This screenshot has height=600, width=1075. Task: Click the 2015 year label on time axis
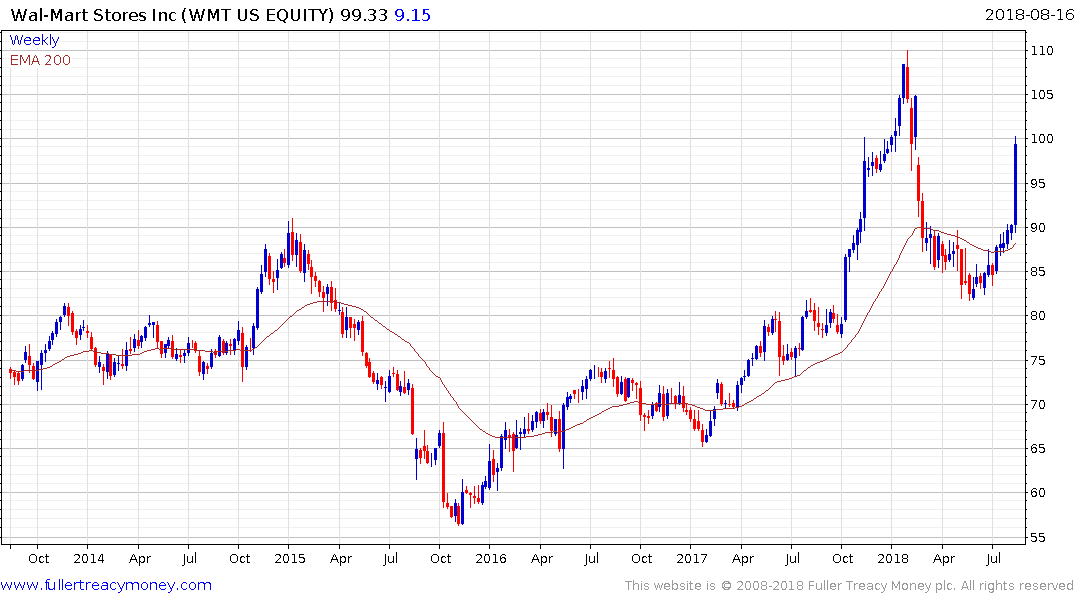[289, 559]
